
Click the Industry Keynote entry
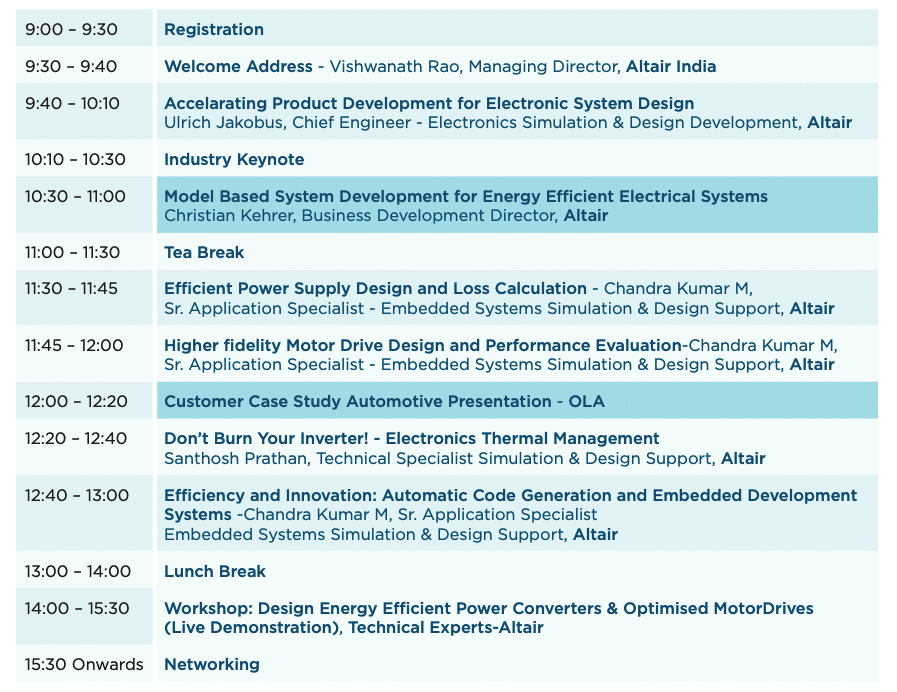(x=234, y=159)
